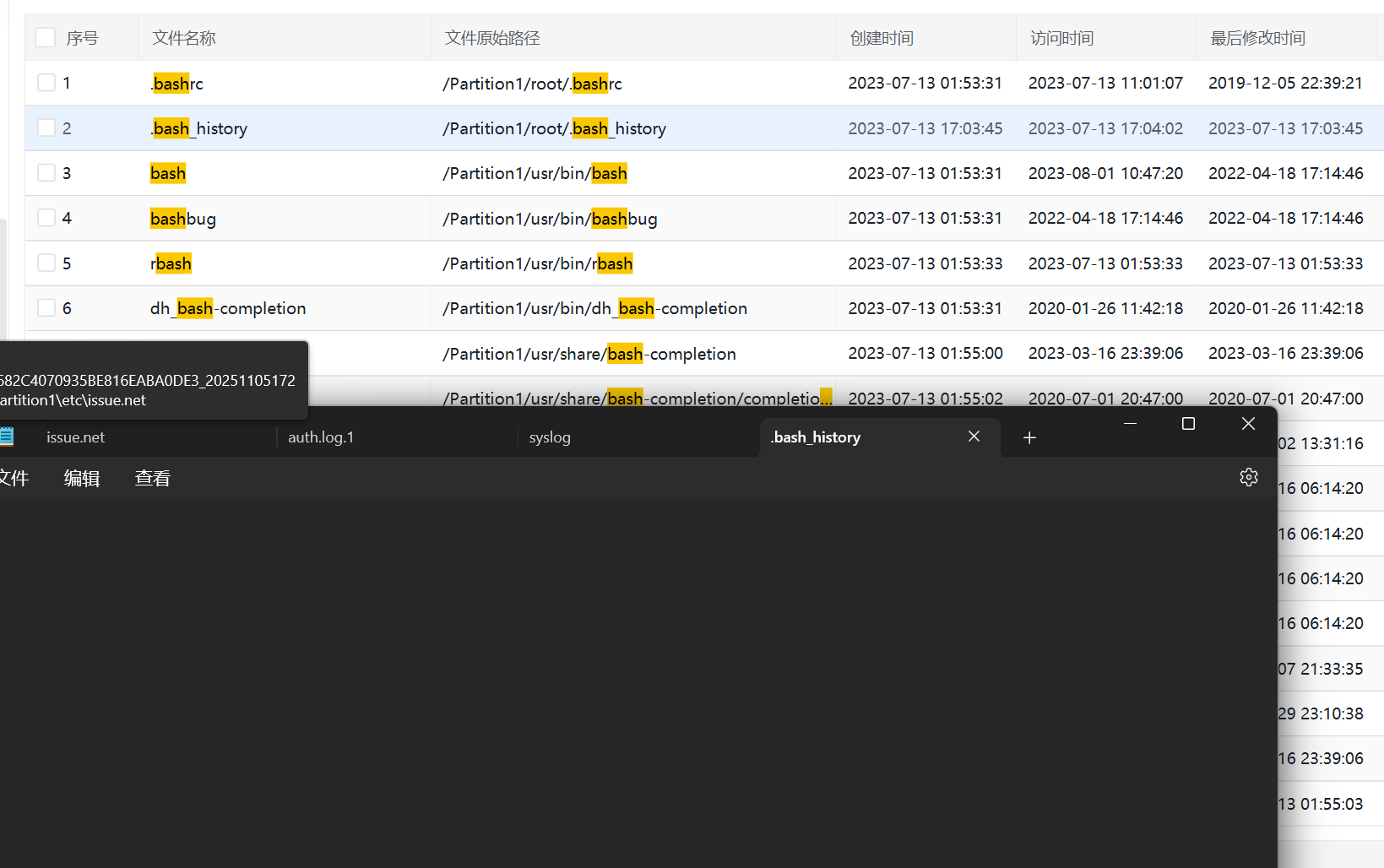This screenshot has width=1384, height=868.
Task: Open the 查看 menu in Notepad
Action: 153,479
